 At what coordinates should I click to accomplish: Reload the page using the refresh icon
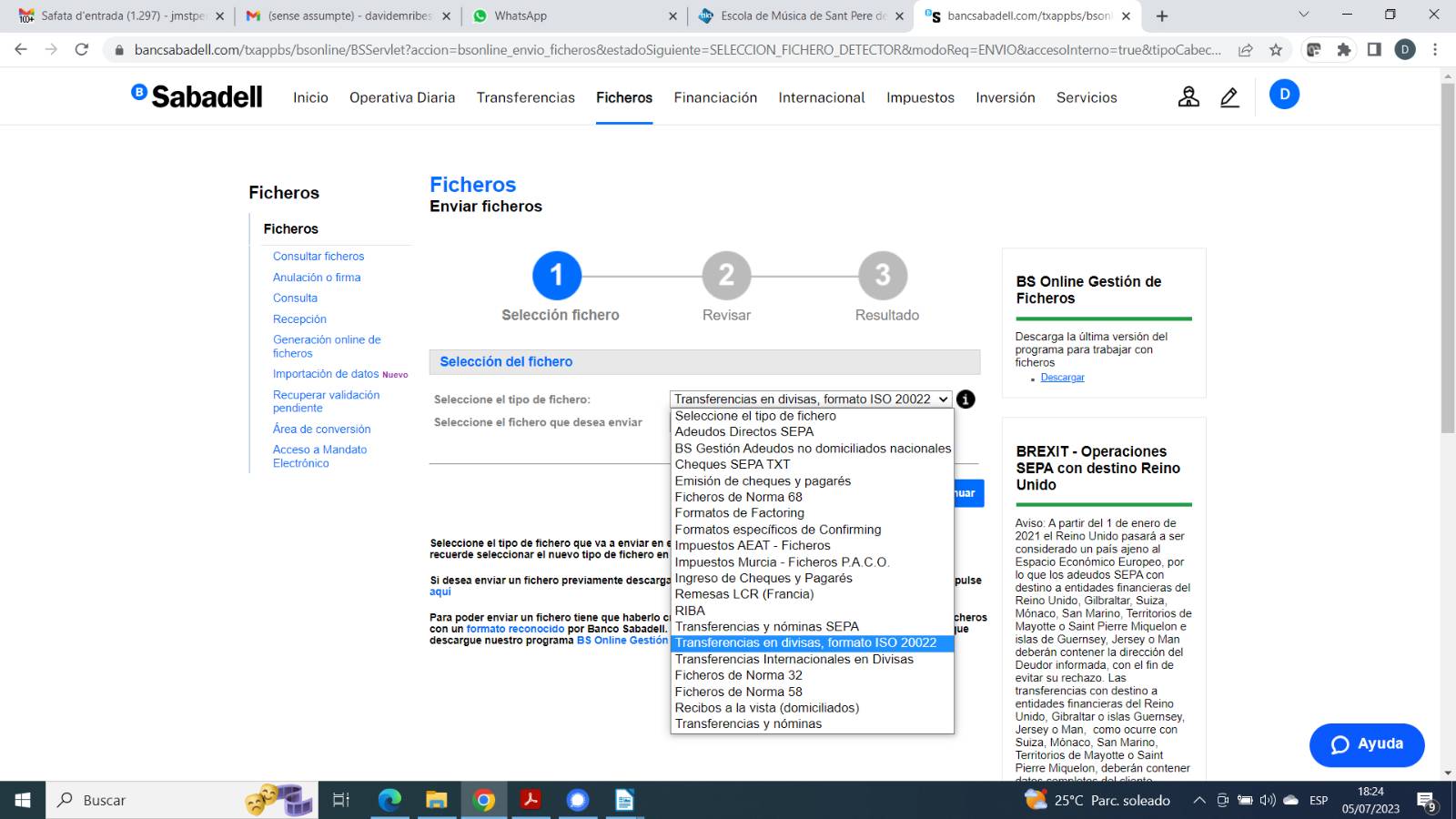point(82,50)
